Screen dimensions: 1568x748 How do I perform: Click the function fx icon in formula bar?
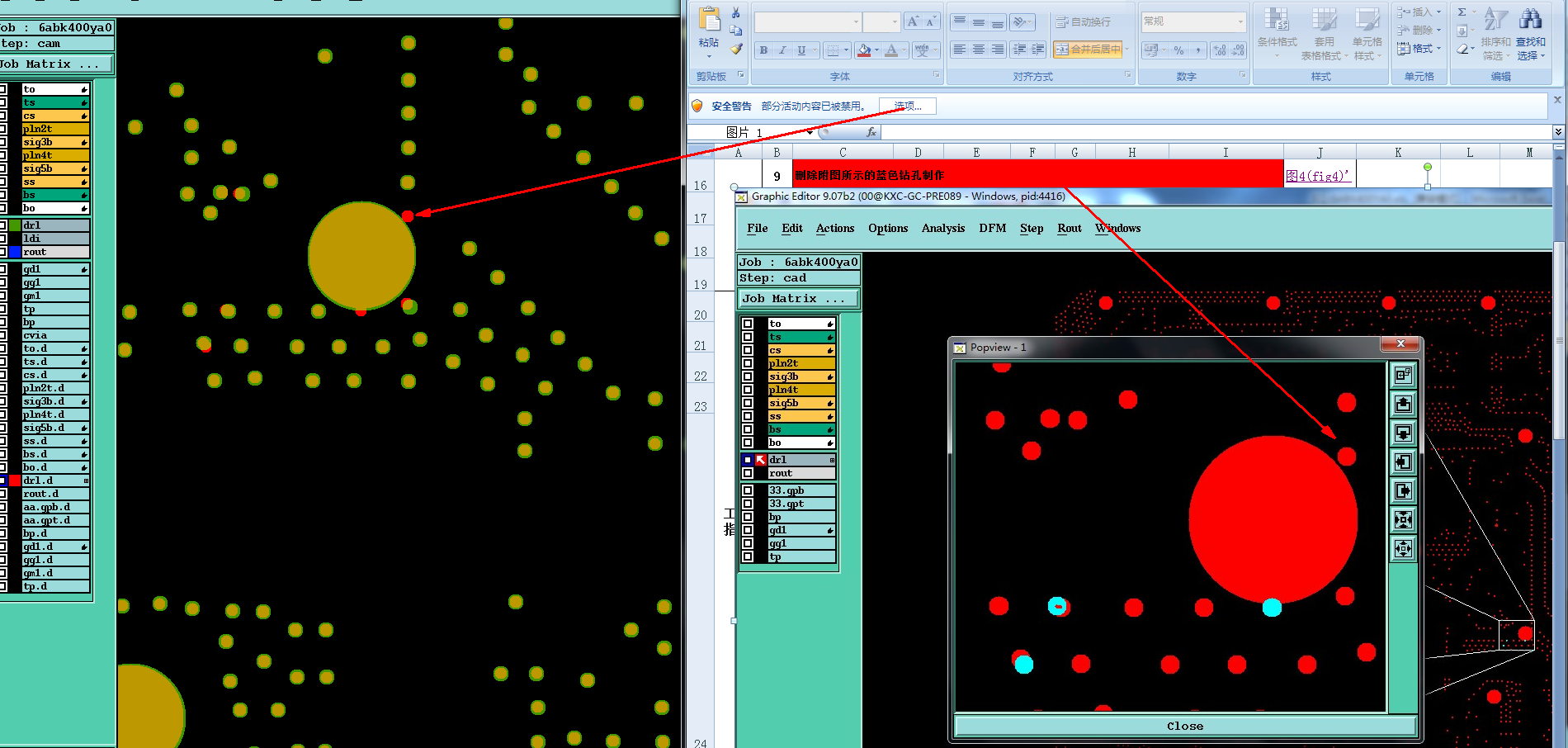pos(871,132)
